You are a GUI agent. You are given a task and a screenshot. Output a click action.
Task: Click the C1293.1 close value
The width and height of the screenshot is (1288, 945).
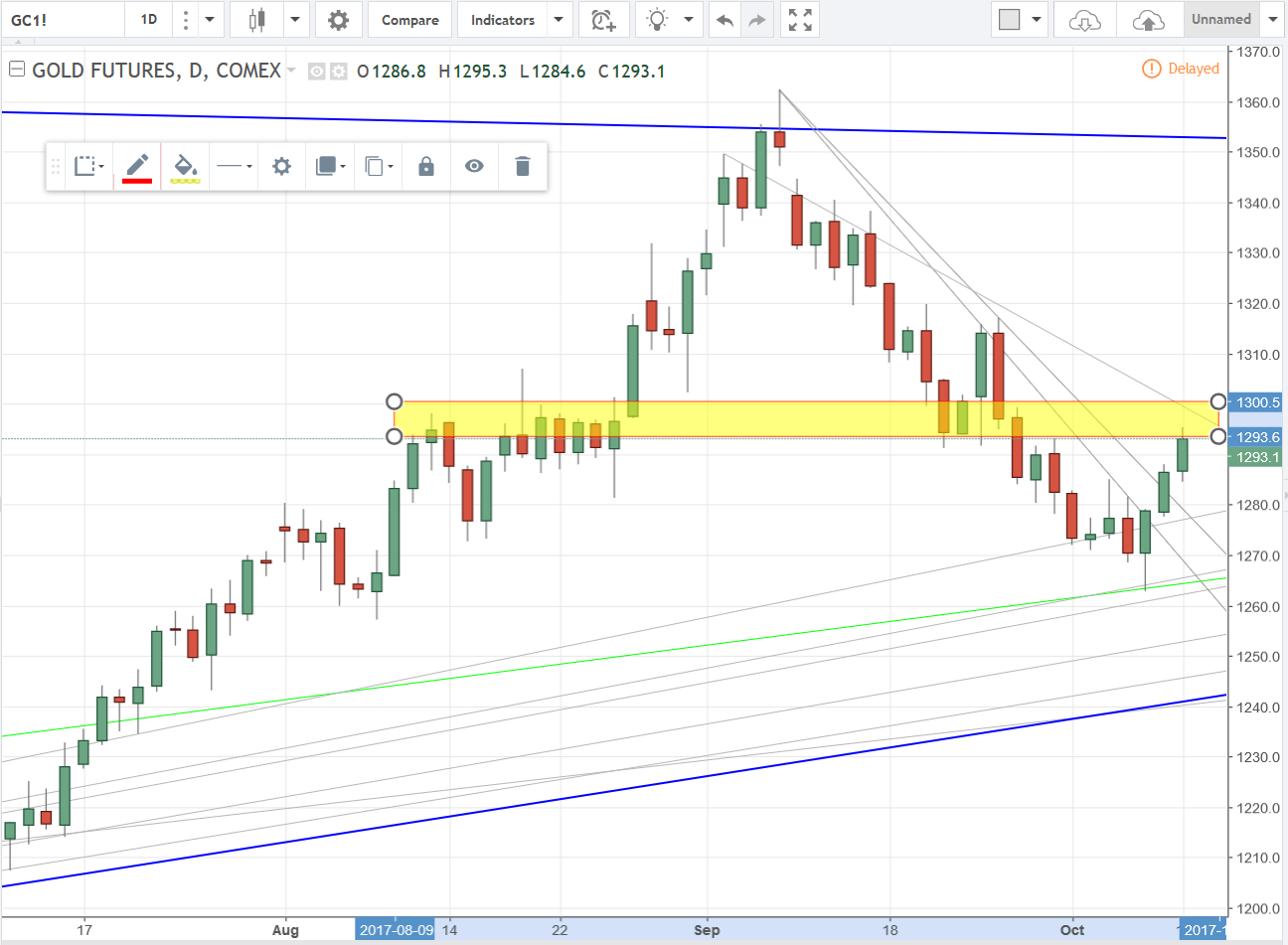(632, 72)
